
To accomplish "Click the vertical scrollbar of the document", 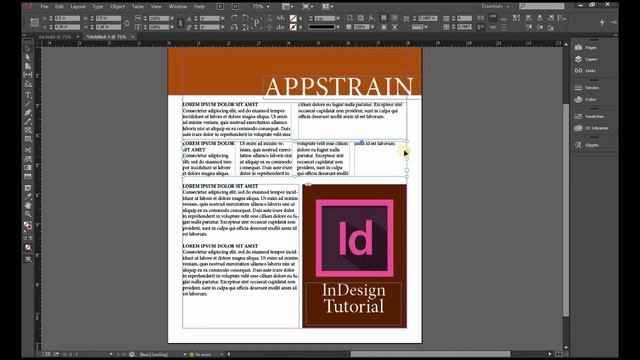I will (566, 210).
